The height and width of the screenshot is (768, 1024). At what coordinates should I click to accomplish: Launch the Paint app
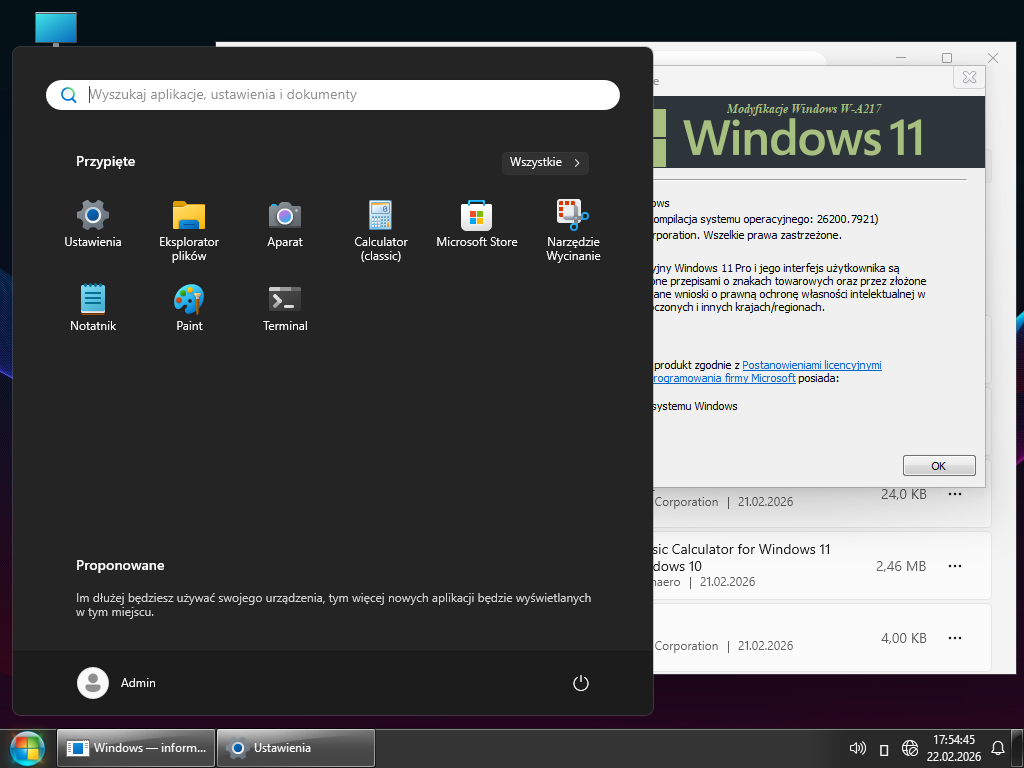click(x=189, y=307)
